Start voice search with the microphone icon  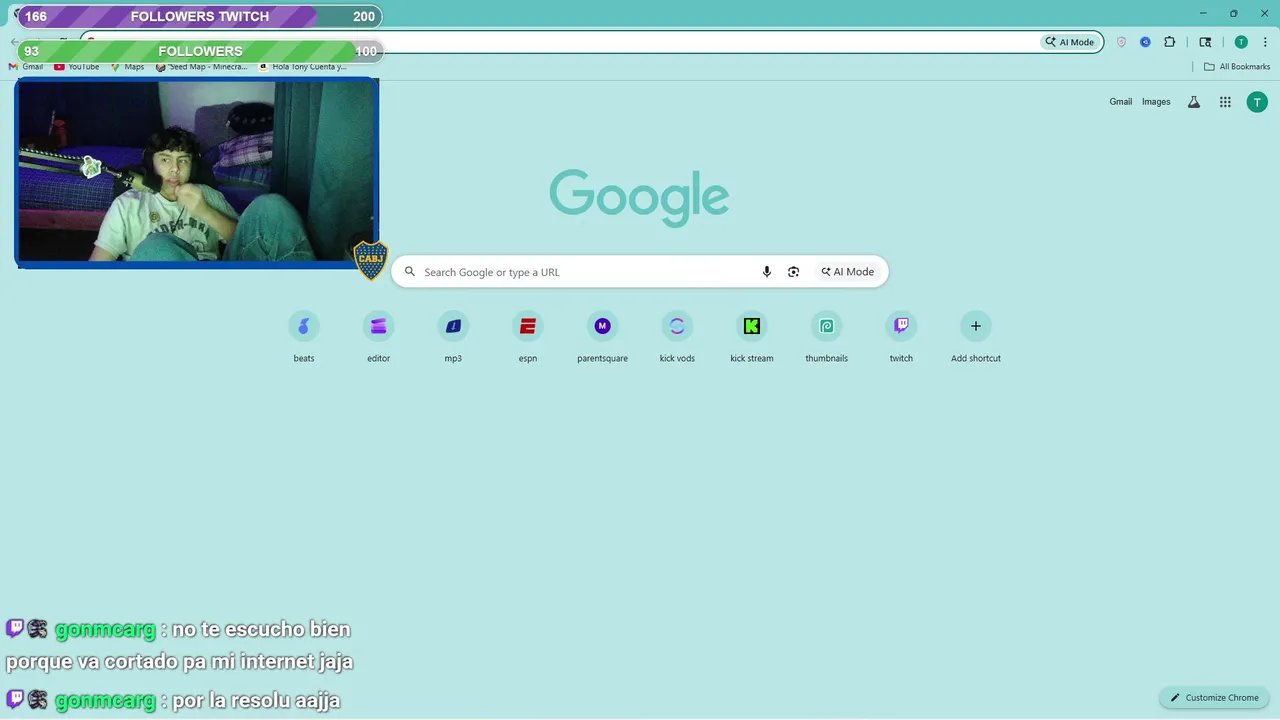[767, 272]
